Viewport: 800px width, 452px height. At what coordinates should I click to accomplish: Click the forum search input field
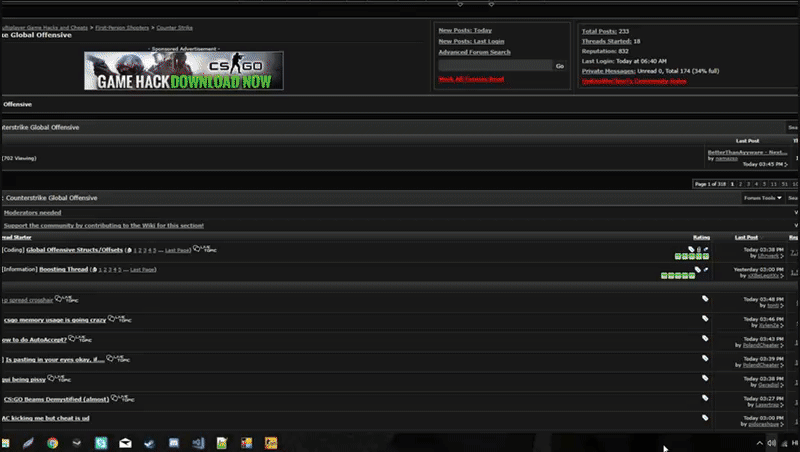pyautogui.click(x=495, y=65)
